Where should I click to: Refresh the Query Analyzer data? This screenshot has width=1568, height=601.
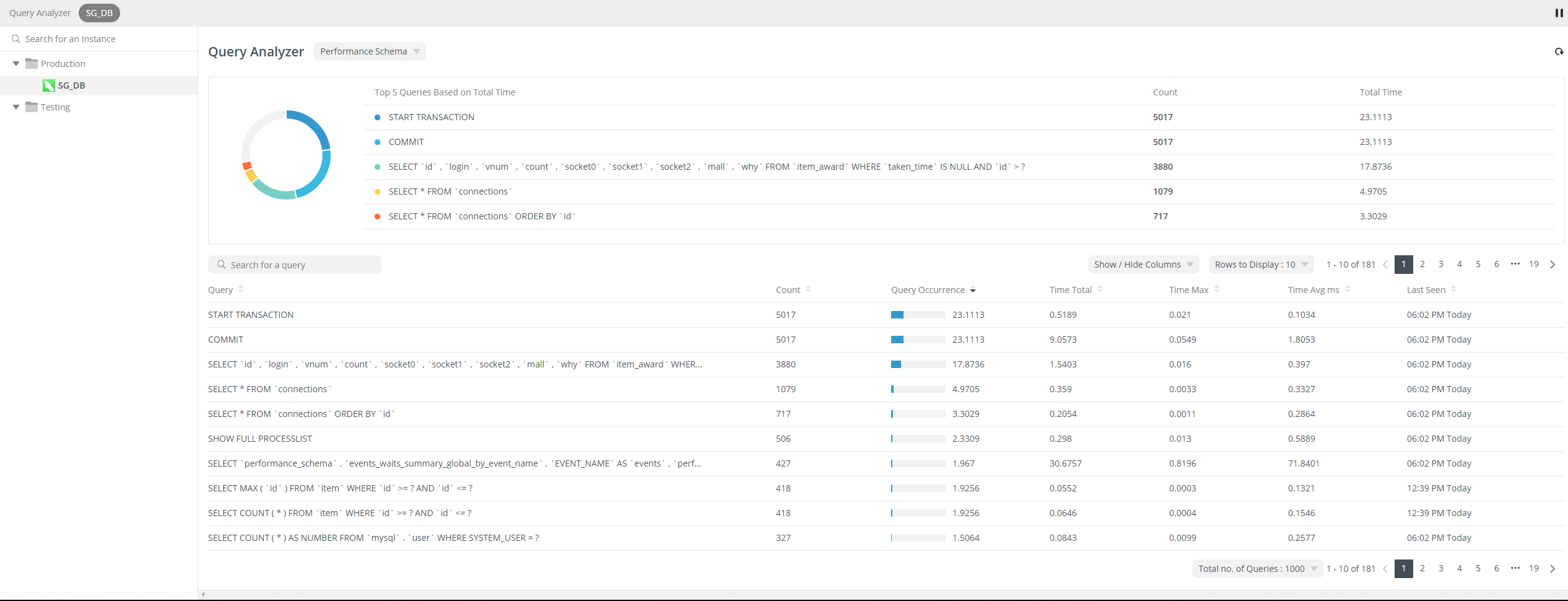(1559, 51)
